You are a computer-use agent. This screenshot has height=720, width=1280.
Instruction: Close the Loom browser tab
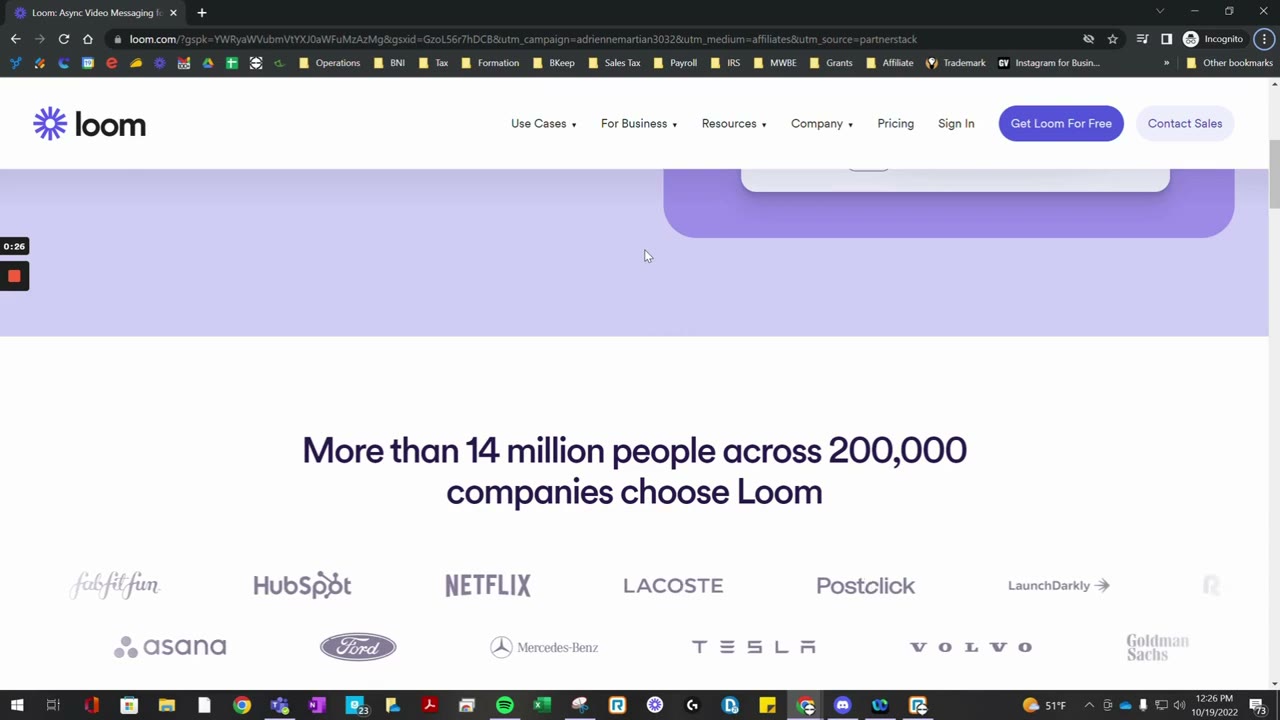(x=174, y=12)
